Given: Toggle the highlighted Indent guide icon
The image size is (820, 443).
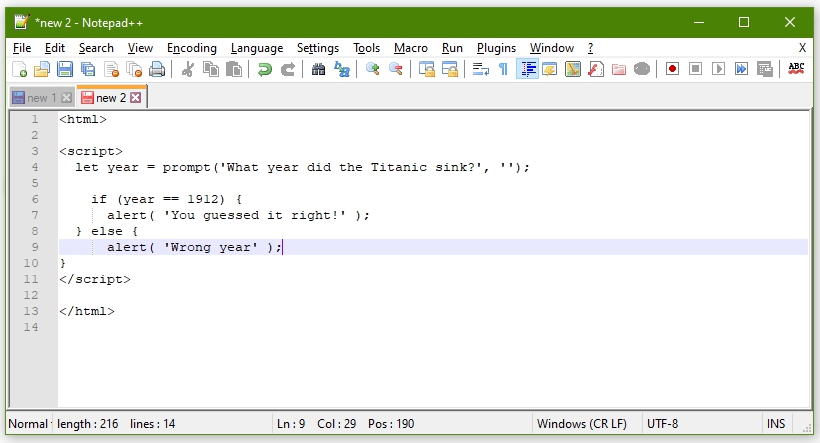Looking at the screenshot, I should [527, 69].
